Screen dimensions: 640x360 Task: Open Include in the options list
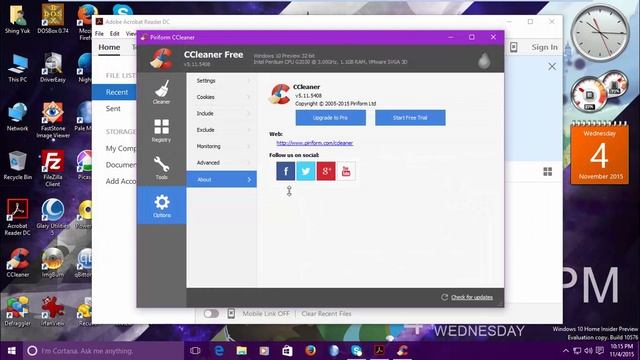pos(222,113)
